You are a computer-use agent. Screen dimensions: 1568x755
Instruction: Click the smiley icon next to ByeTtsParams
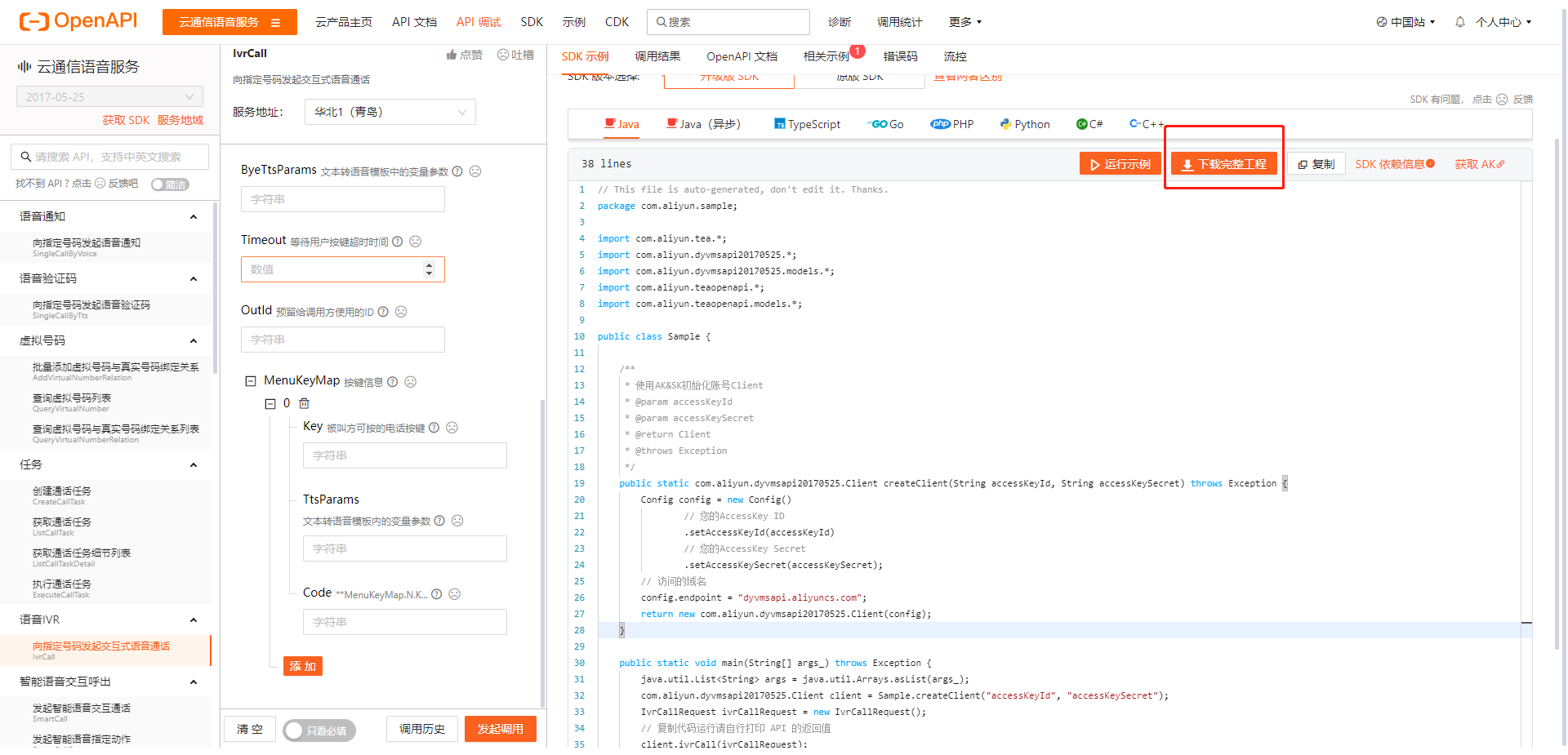475,171
